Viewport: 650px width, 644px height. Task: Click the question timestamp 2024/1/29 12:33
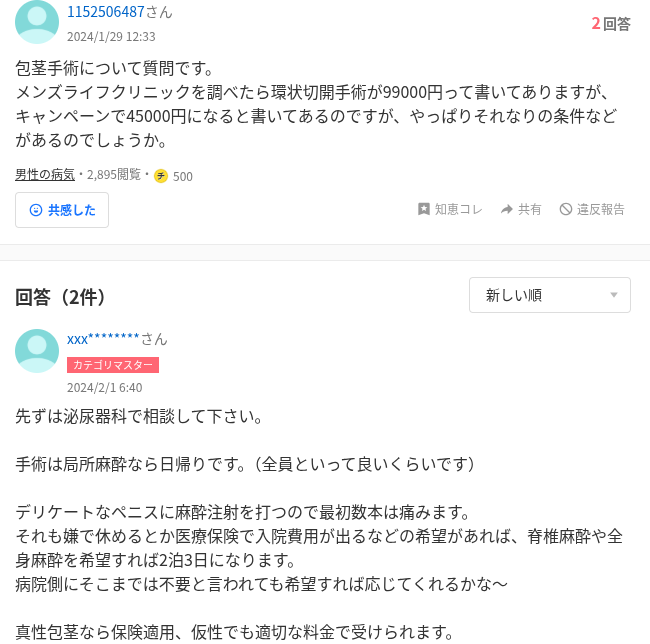pyautogui.click(x=111, y=37)
